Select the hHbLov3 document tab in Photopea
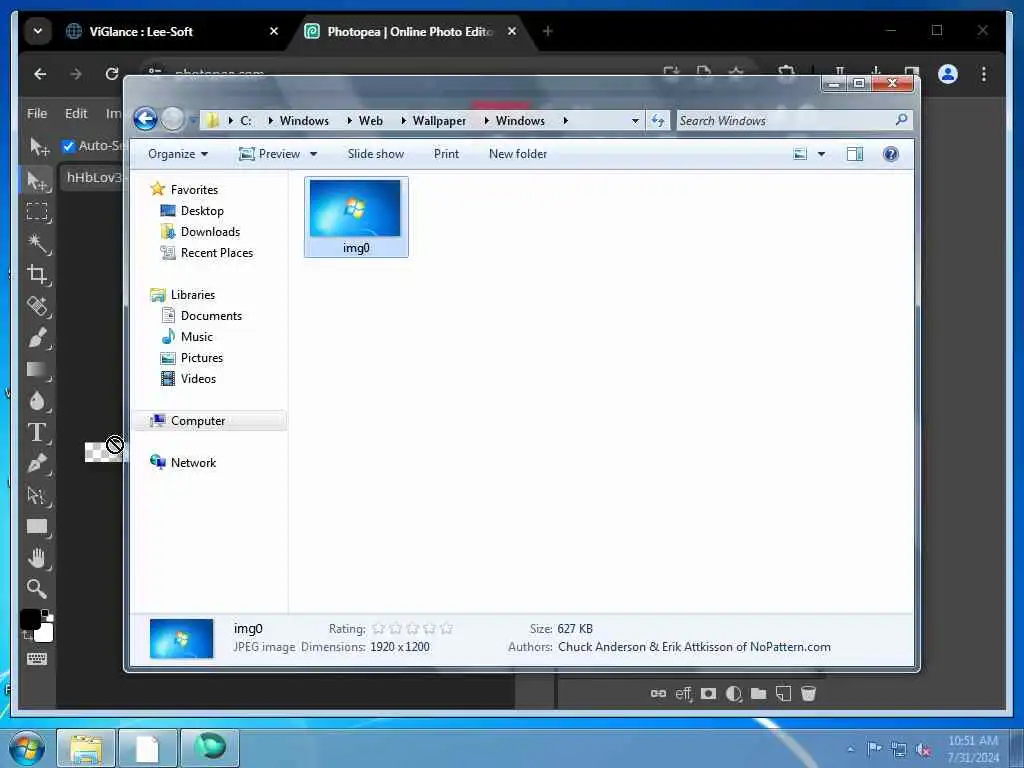The height and width of the screenshot is (768, 1024). 93,178
